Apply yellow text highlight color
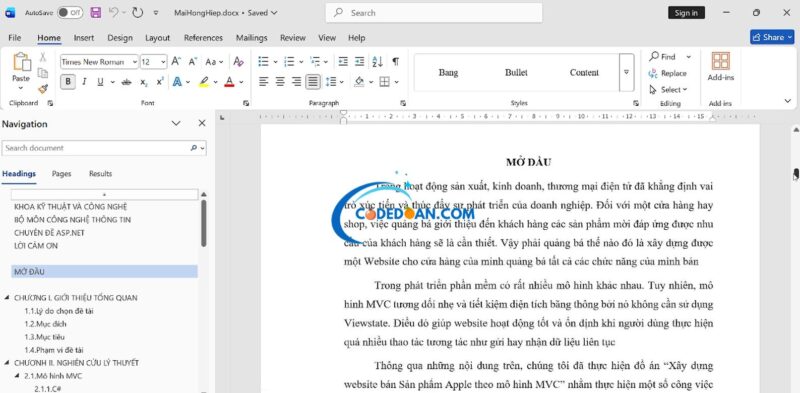 [204, 82]
